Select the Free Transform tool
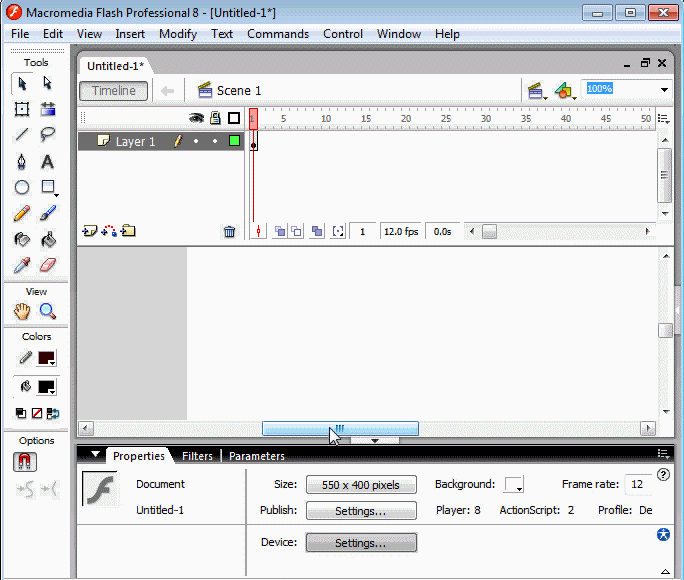The image size is (684, 580). point(22,109)
